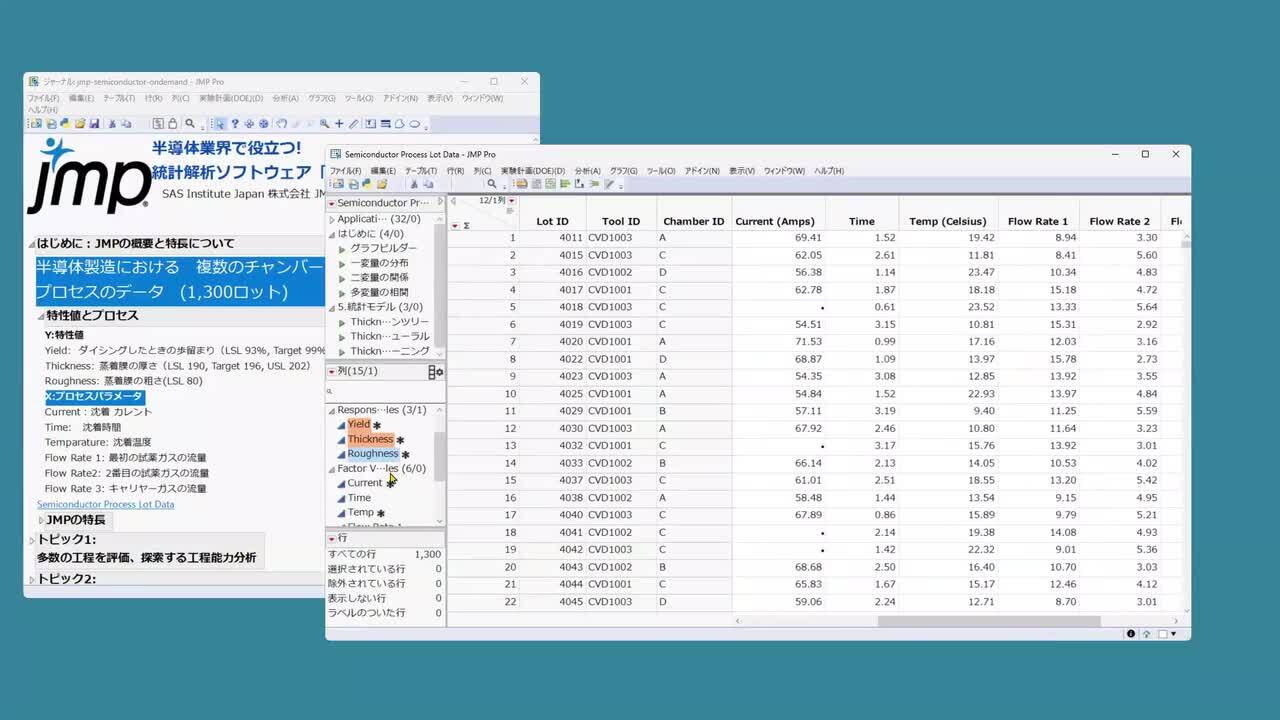Run the 一変量の分布 script
Viewport: 1280px width, 720px height.
[x=379, y=263]
